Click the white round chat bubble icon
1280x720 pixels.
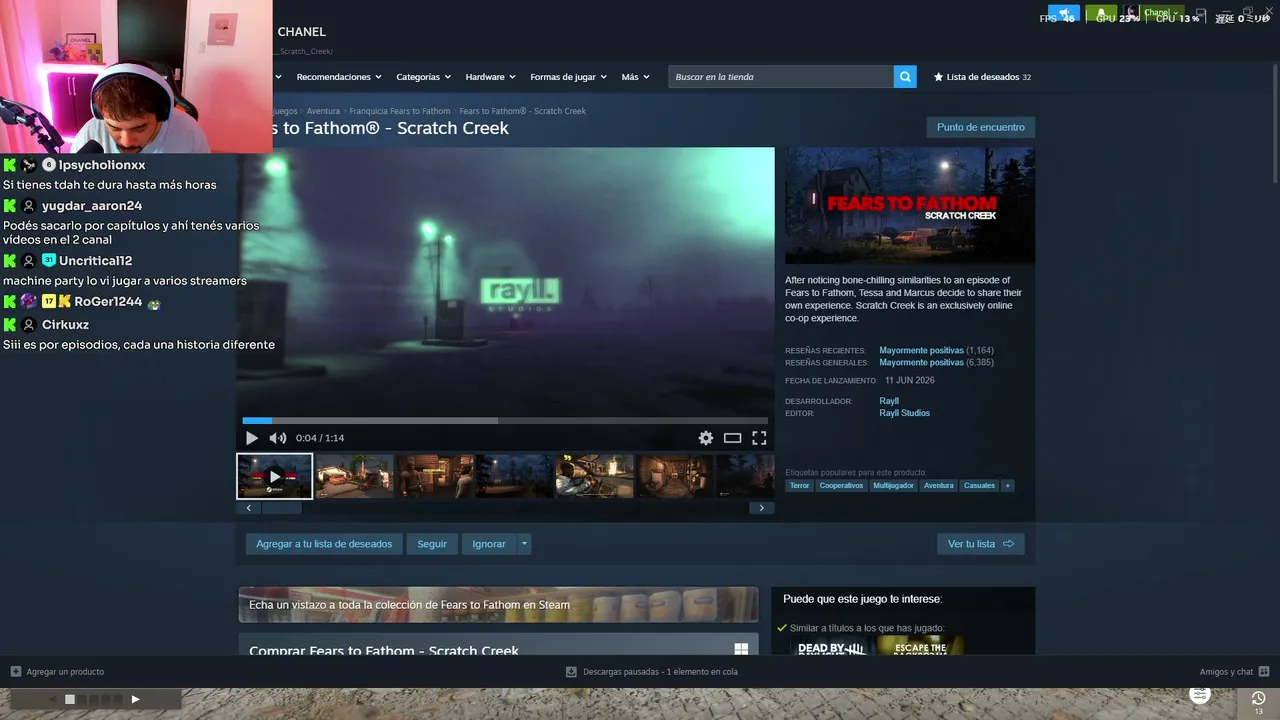[x=1200, y=695]
